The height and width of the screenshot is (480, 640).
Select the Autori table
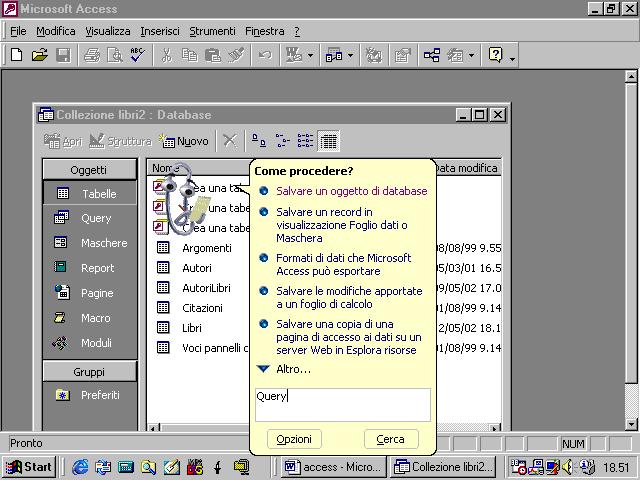tap(184, 268)
